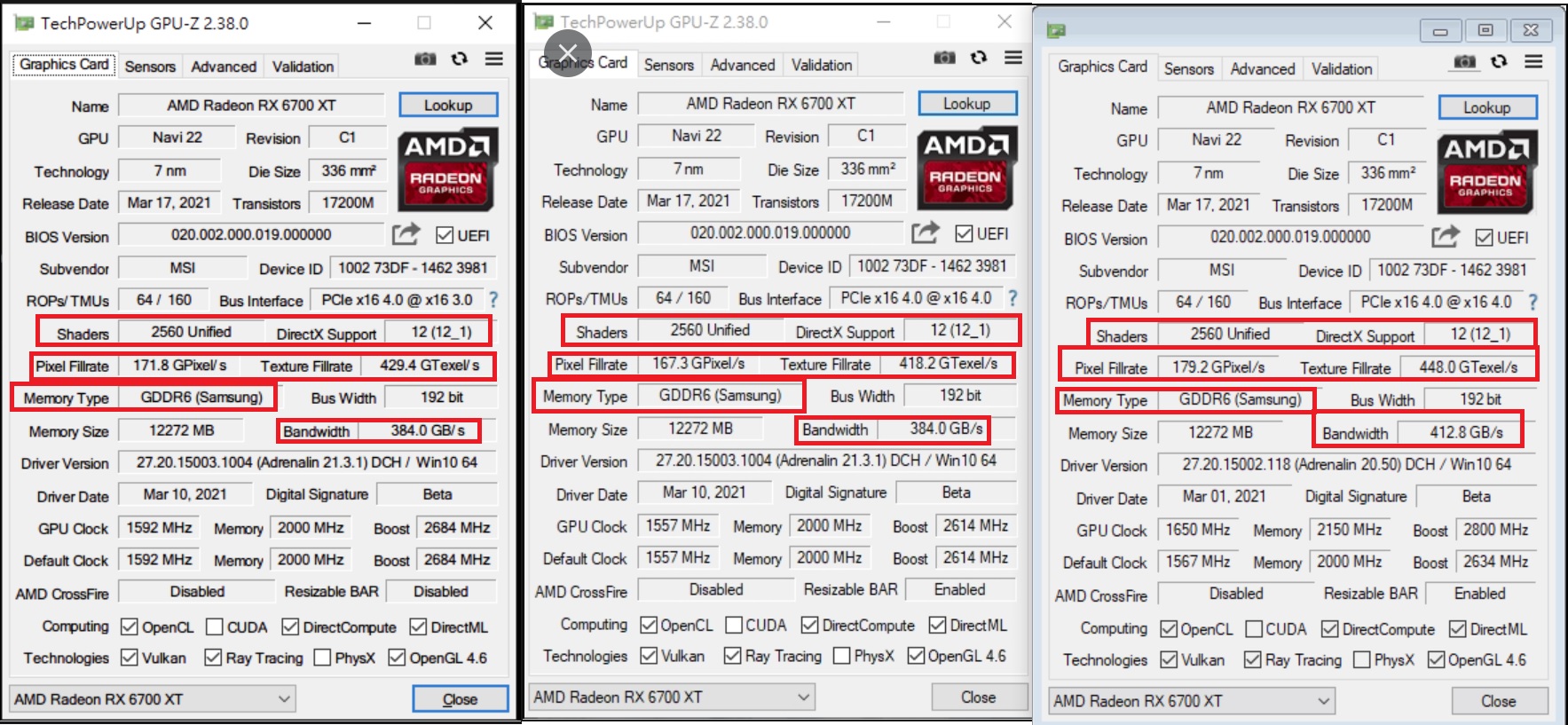
Task: Select Sensors tab in right window
Action: [1188, 69]
